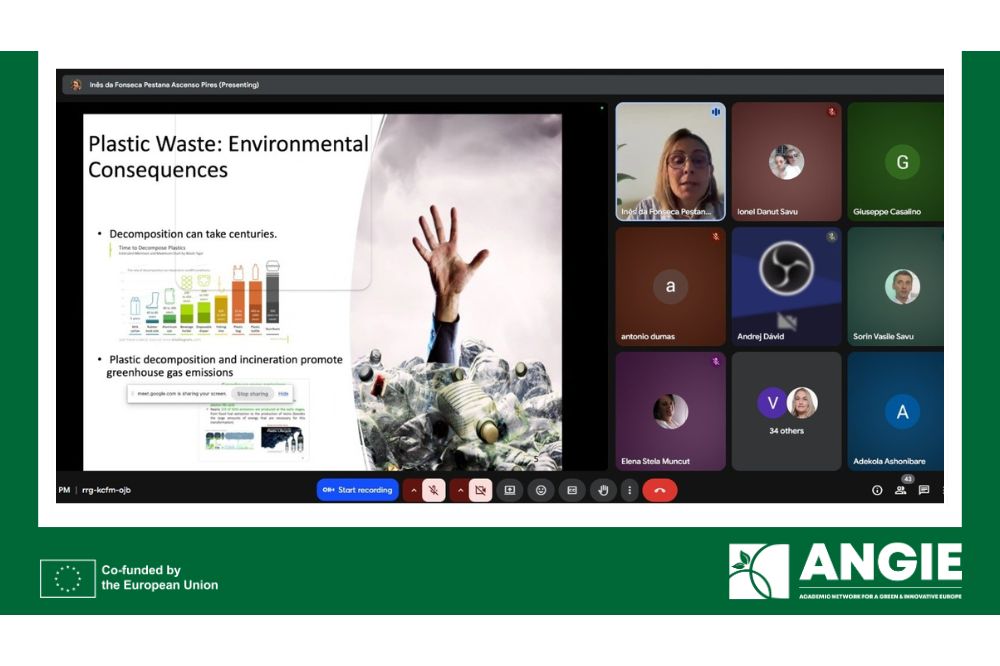Unmute the microphone in the call bar
The width and height of the screenshot is (1000, 666).
tap(434, 490)
